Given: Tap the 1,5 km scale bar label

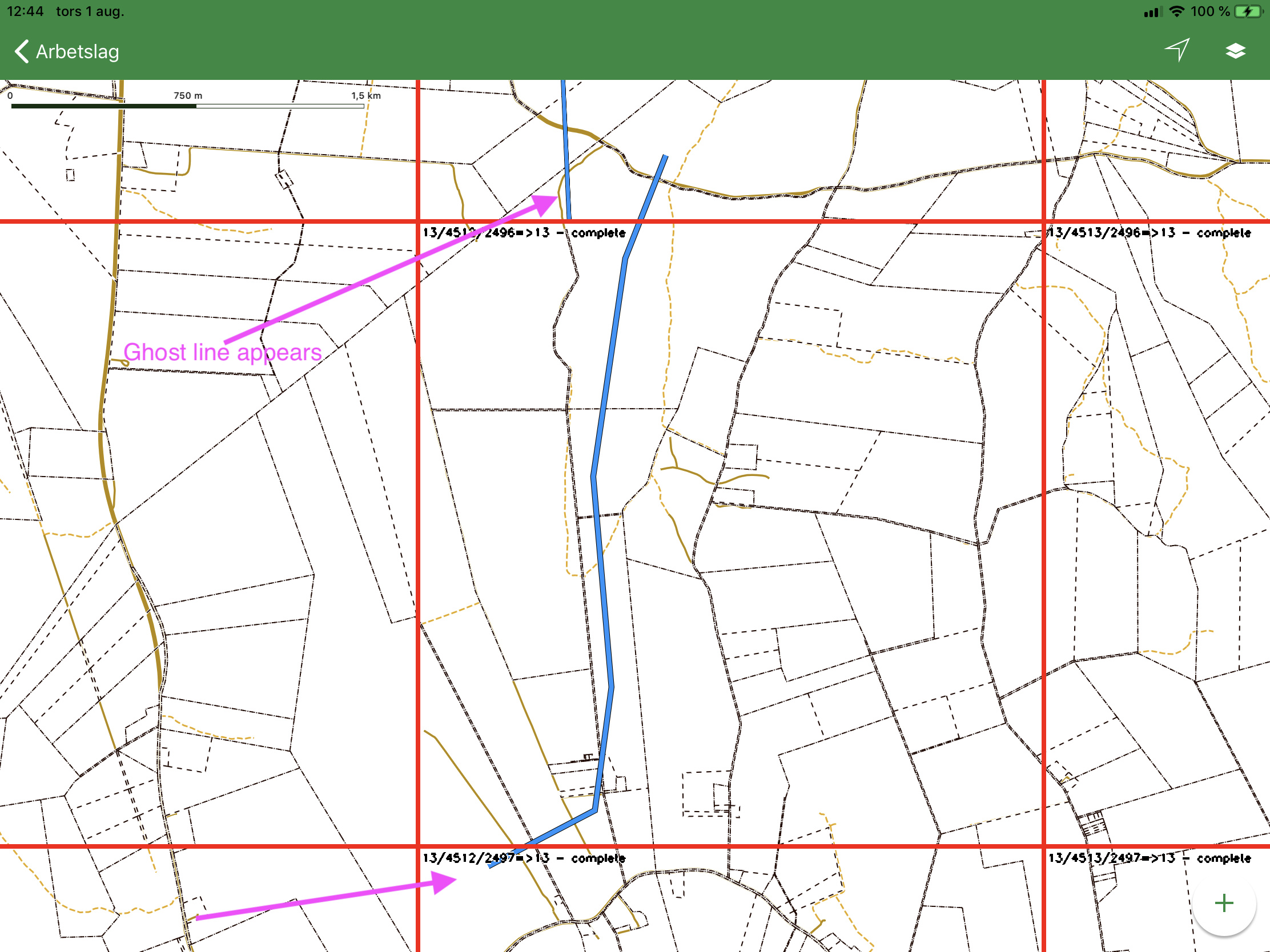Looking at the screenshot, I should (x=365, y=96).
